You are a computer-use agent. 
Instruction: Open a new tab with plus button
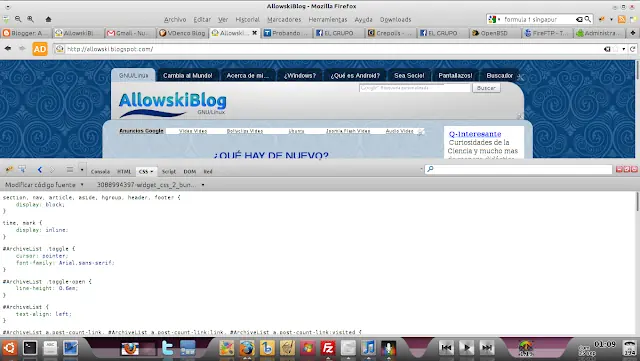click(633, 33)
